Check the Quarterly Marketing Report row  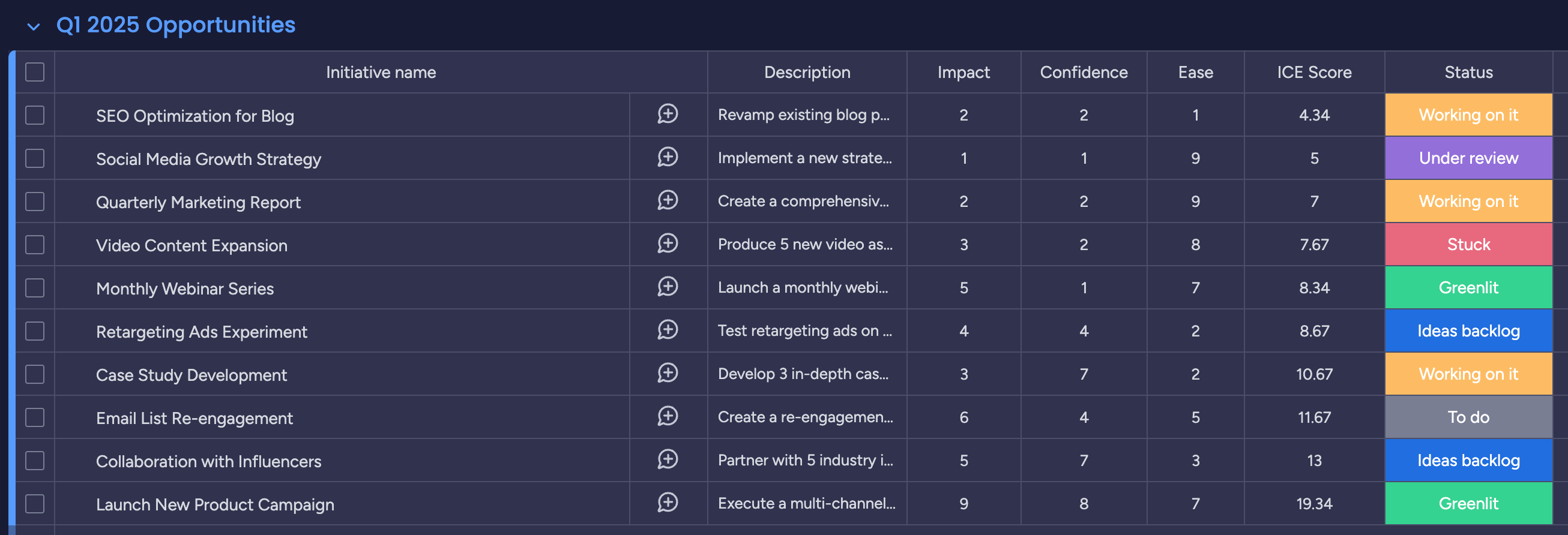pos(35,202)
